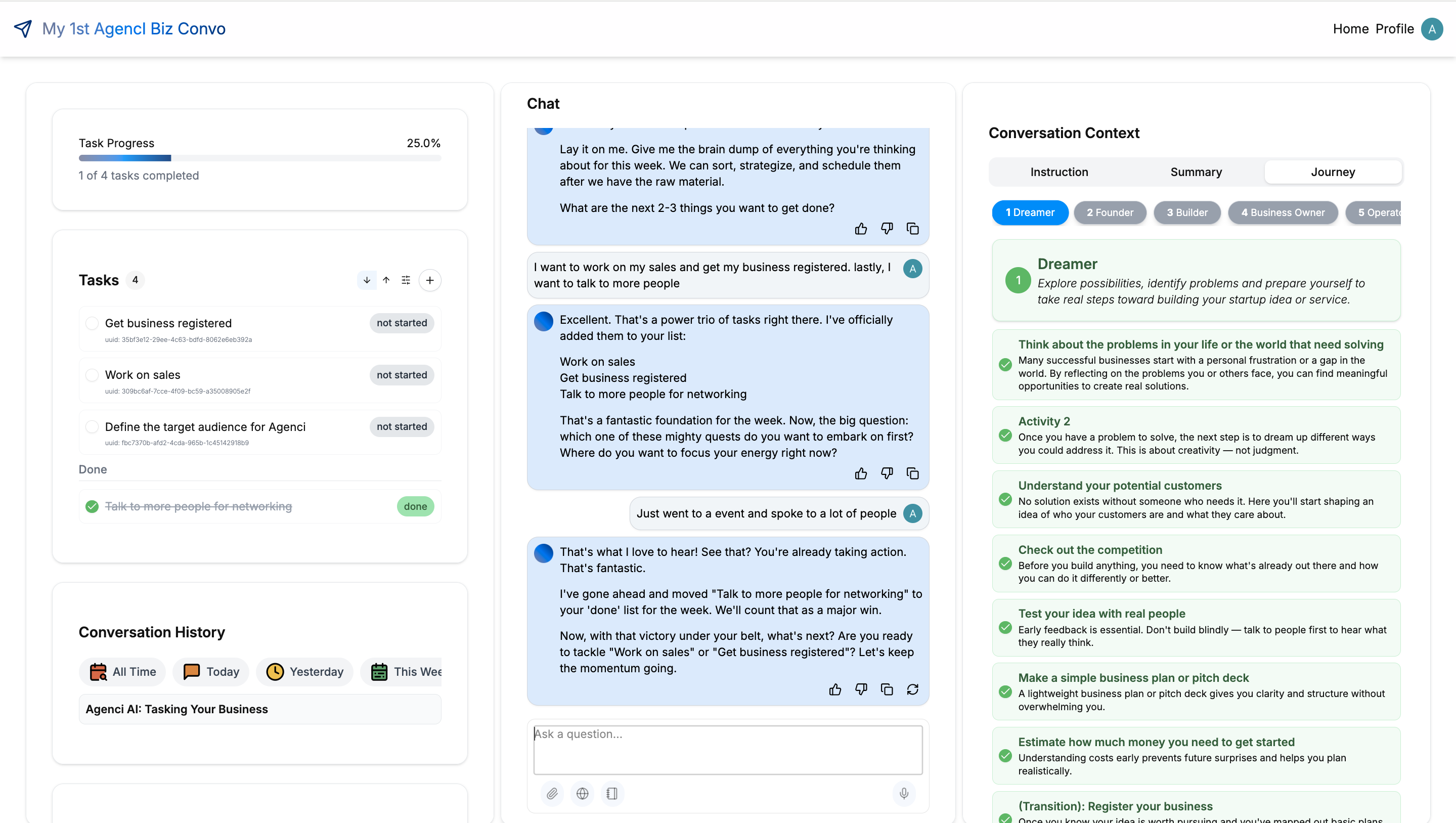Toggle web search globe icon
Screen dimensions: 1456x823
[x=582, y=793]
